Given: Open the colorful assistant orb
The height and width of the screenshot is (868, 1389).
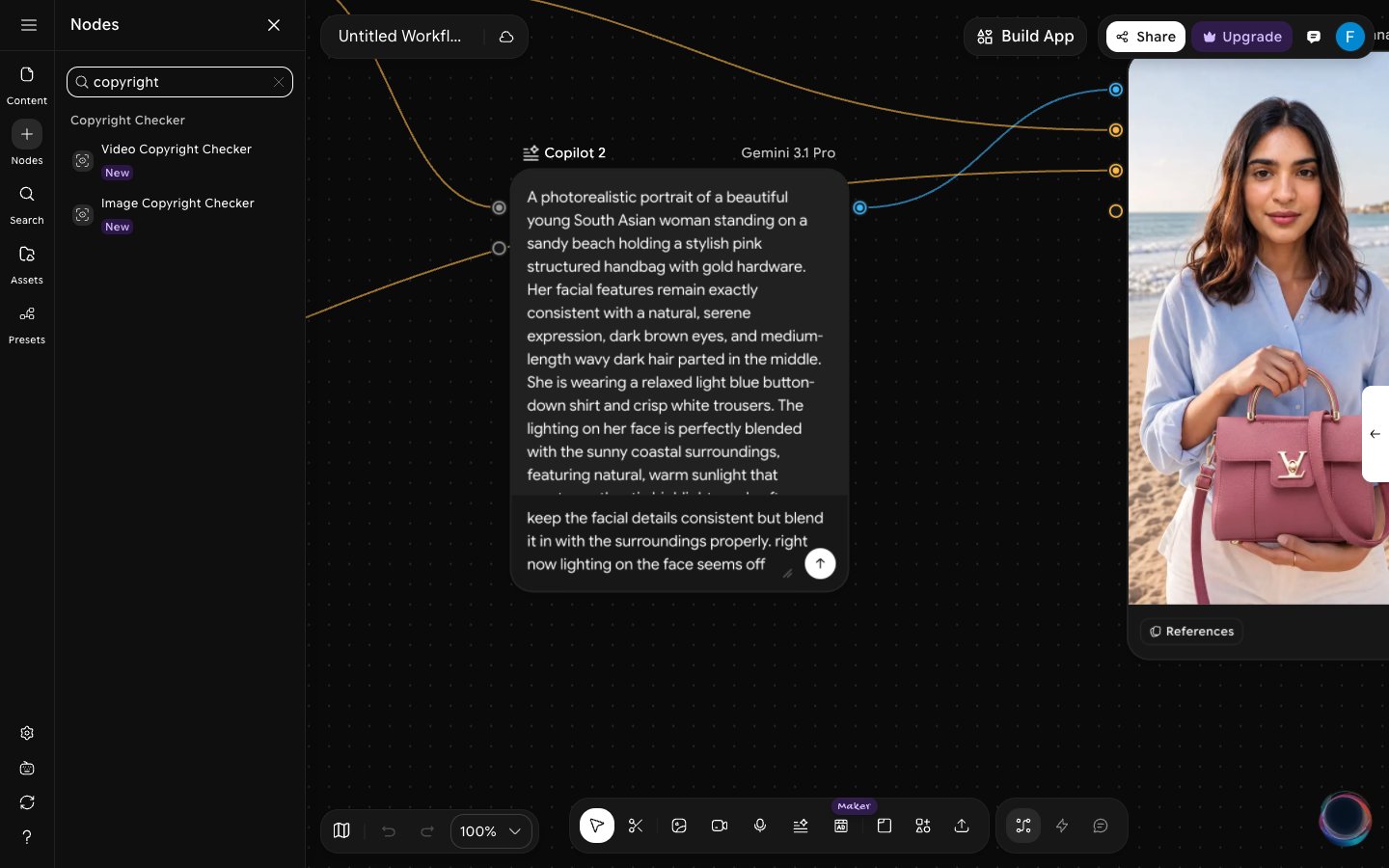Looking at the screenshot, I should click(x=1345, y=818).
